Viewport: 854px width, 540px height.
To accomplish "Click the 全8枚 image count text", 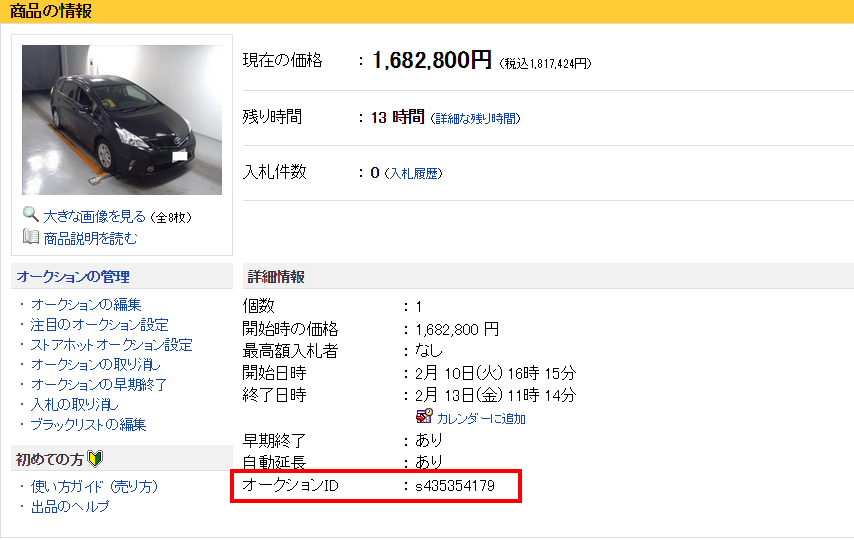I will [x=171, y=217].
